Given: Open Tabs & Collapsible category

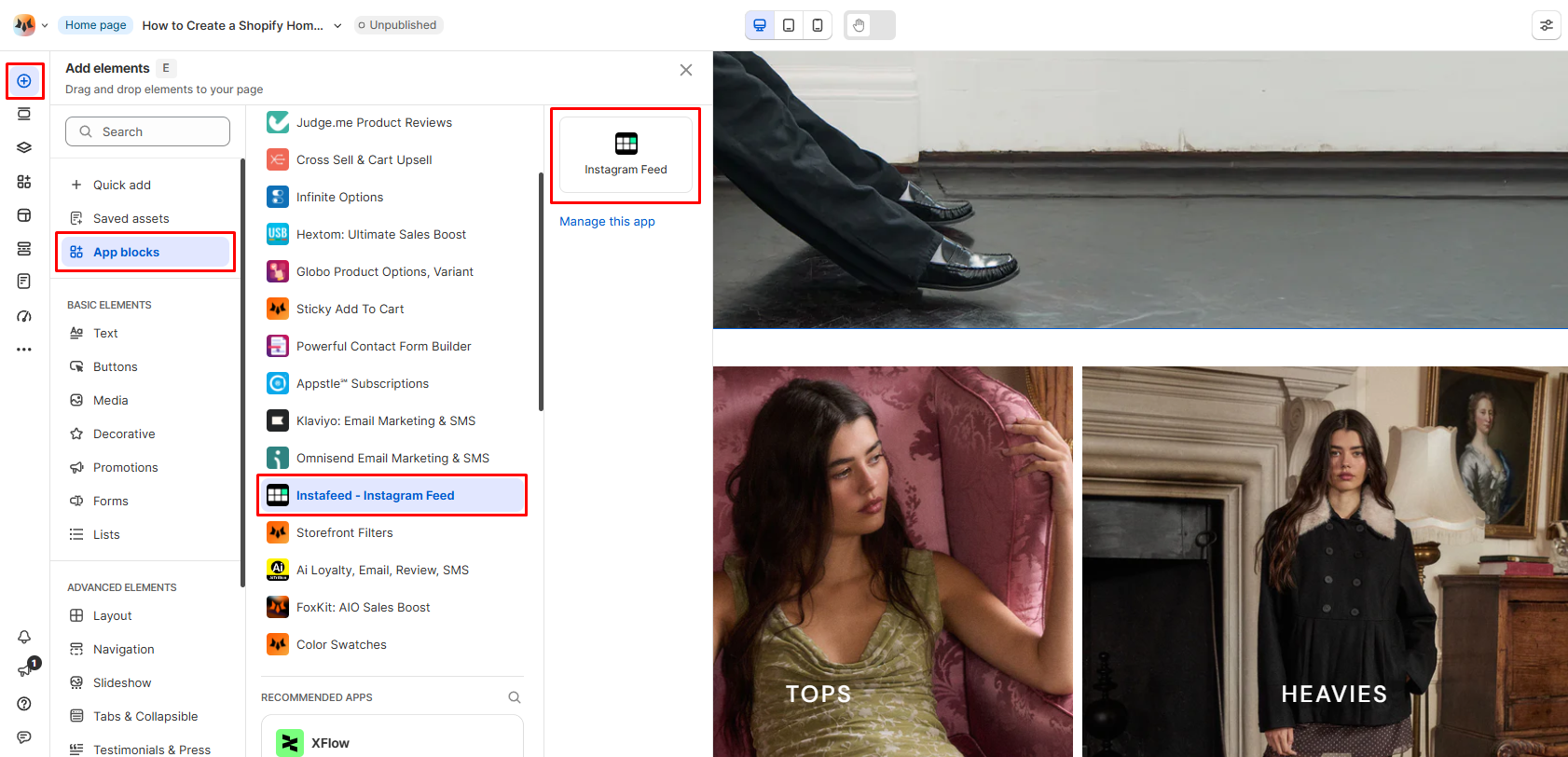Looking at the screenshot, I should click(x=147, y=716).
